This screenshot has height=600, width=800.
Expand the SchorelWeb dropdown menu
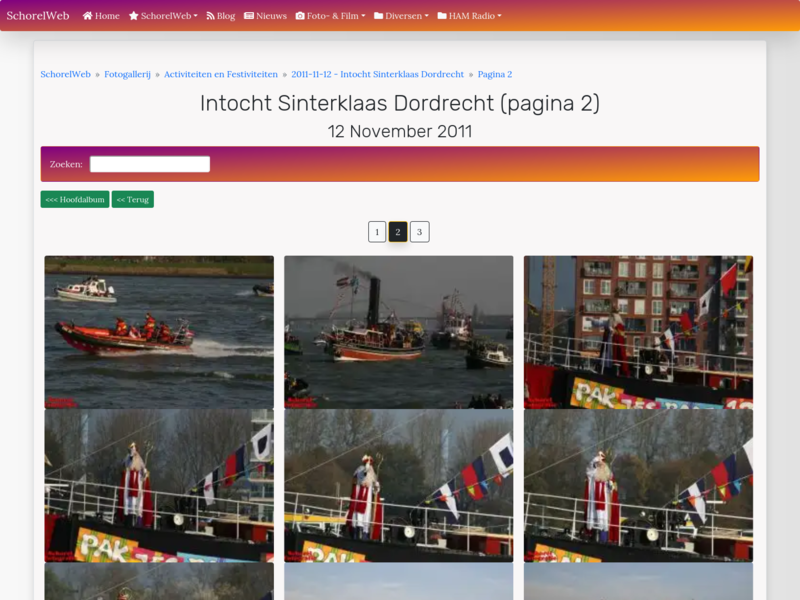pos(163,16)
